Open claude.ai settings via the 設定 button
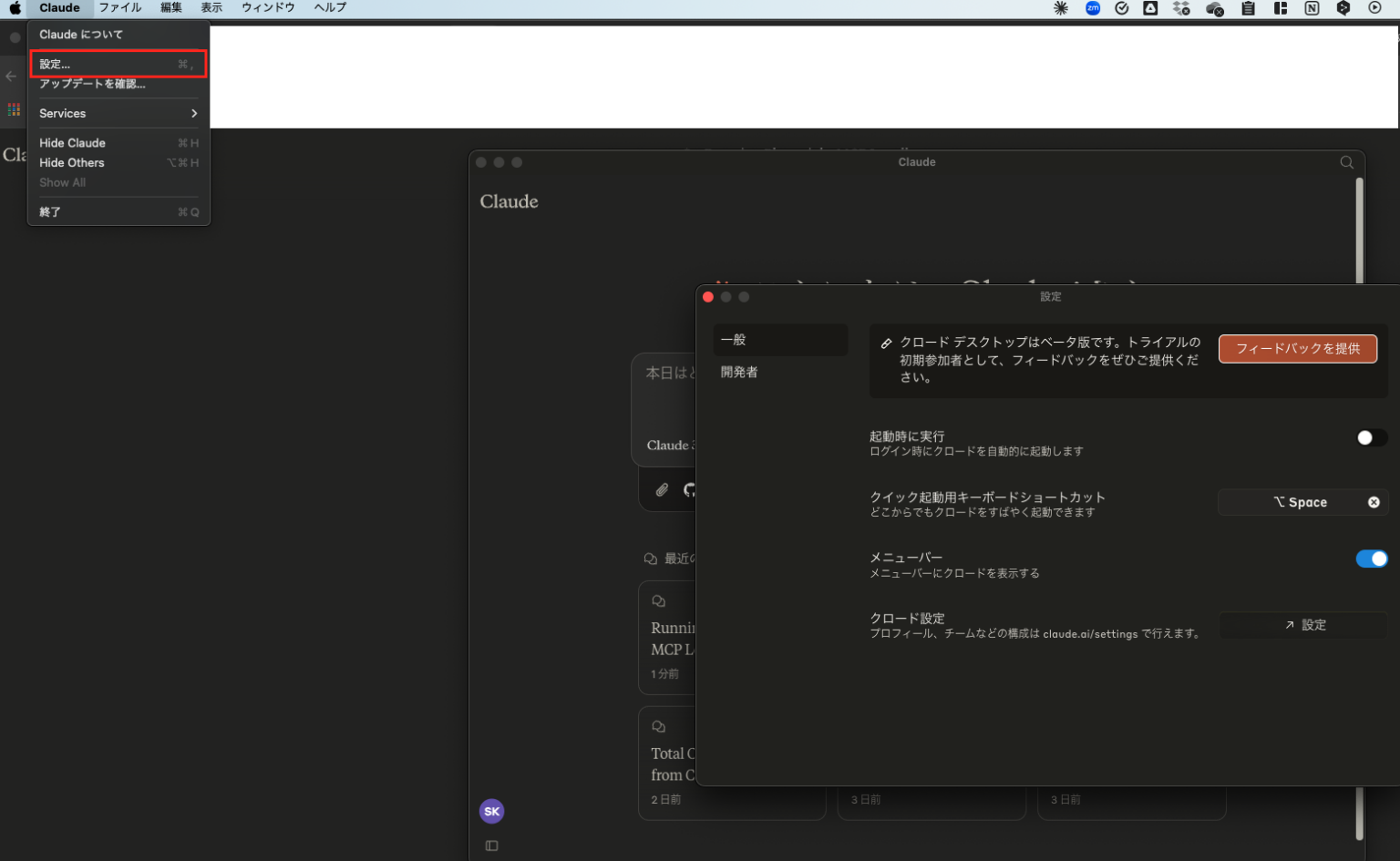 1303,625
